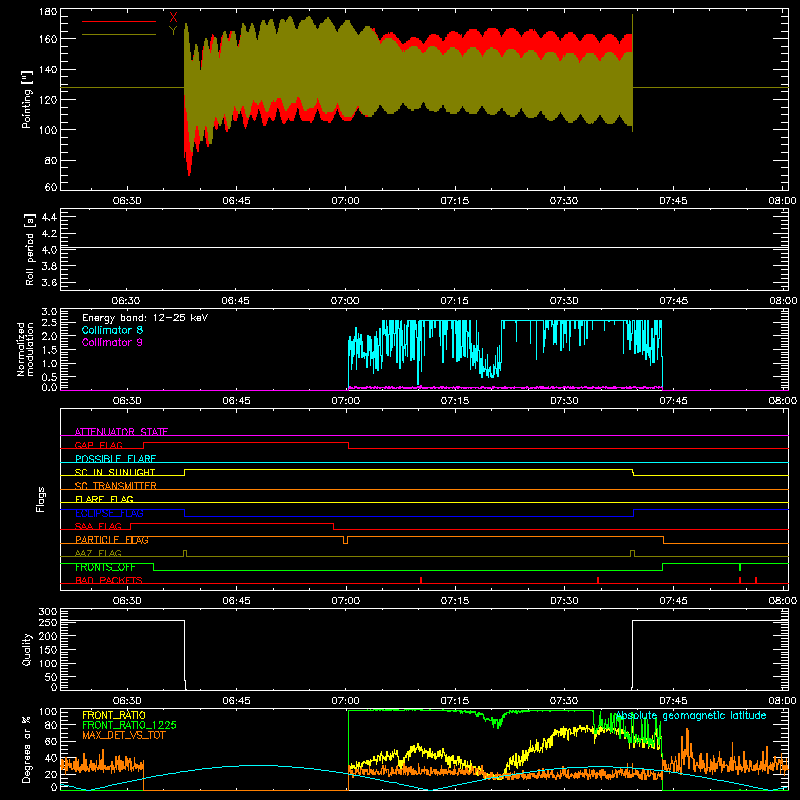Click the BAD_PACKETS flag label
The height and width of the screenshot is (800, 800).
(x=109, y=580)
